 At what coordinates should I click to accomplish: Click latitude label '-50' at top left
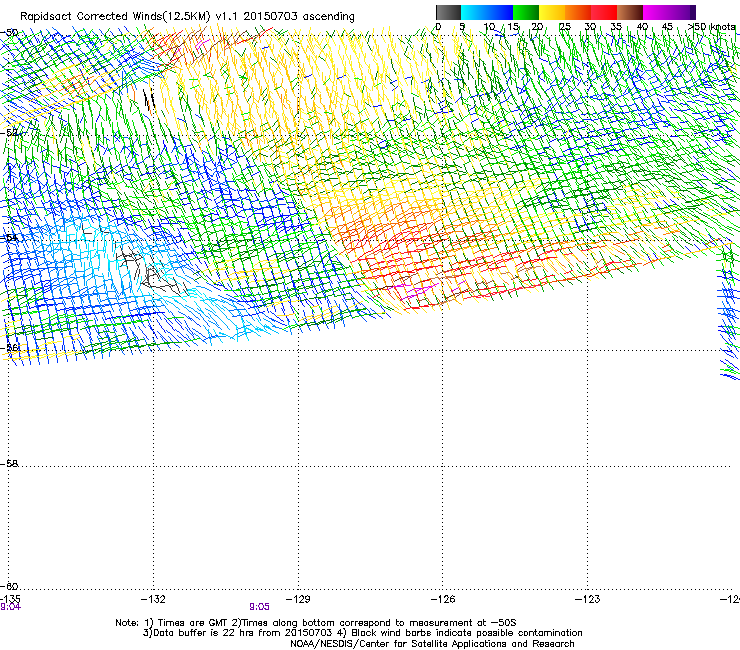pos(10,33)
